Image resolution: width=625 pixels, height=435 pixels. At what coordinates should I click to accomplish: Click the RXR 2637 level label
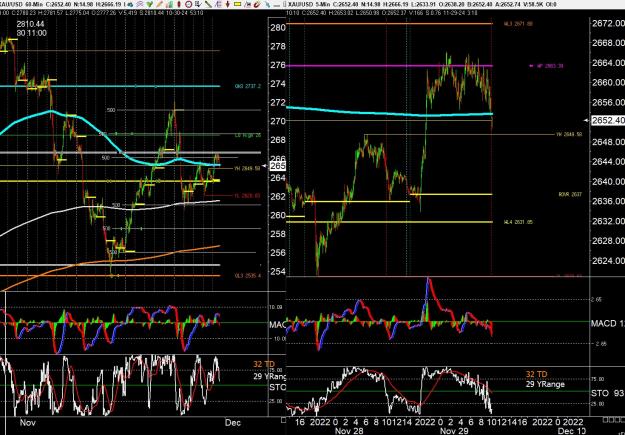[570, 195]
